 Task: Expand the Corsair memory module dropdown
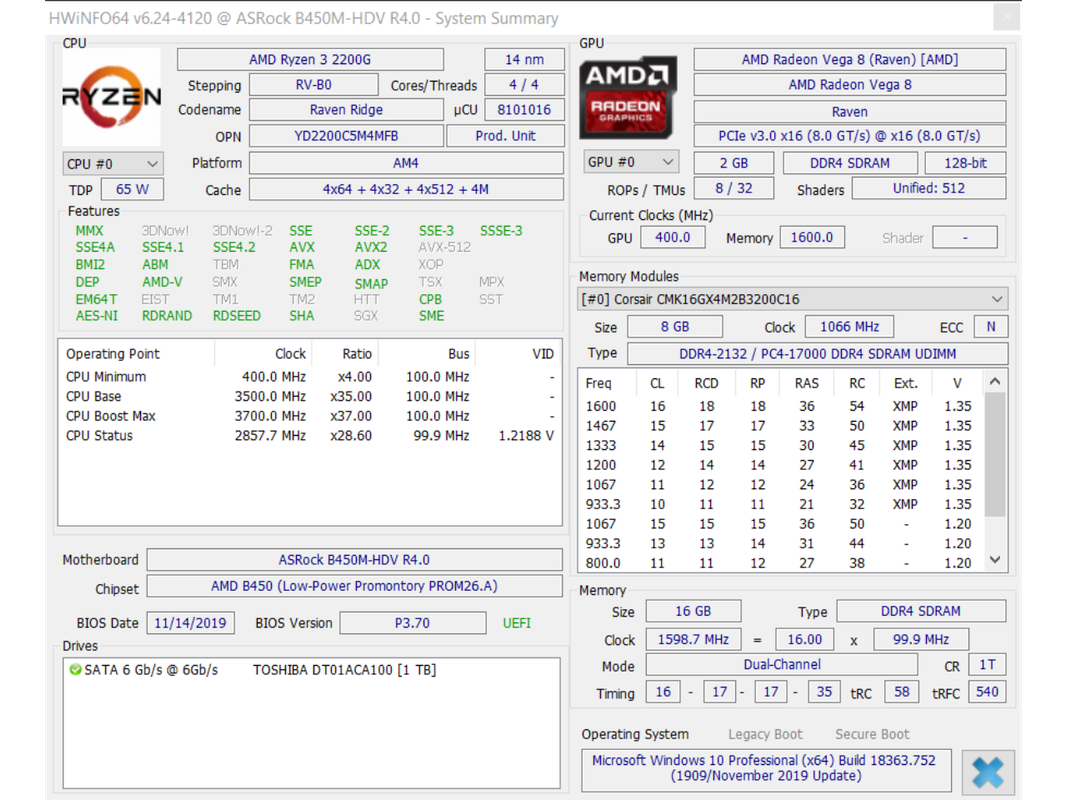[792, 299]
